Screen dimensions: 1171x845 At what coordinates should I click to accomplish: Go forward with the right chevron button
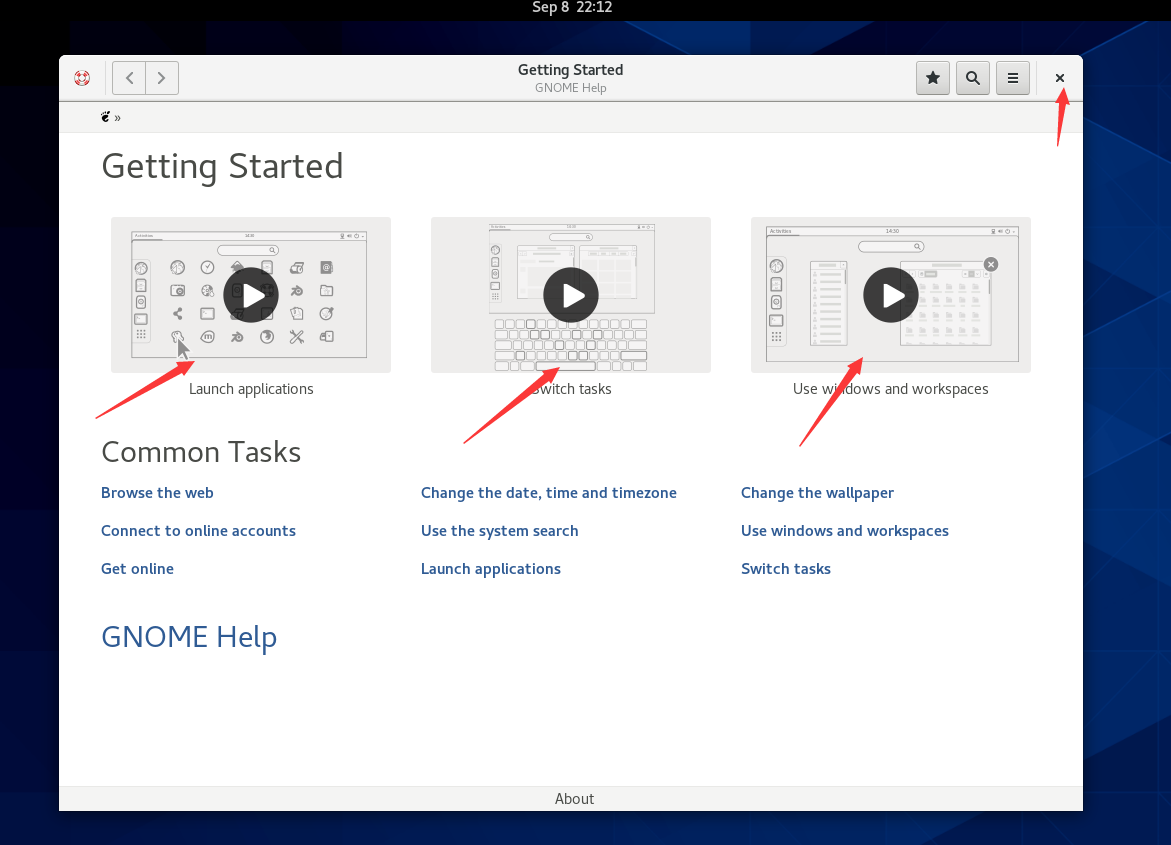162,78
